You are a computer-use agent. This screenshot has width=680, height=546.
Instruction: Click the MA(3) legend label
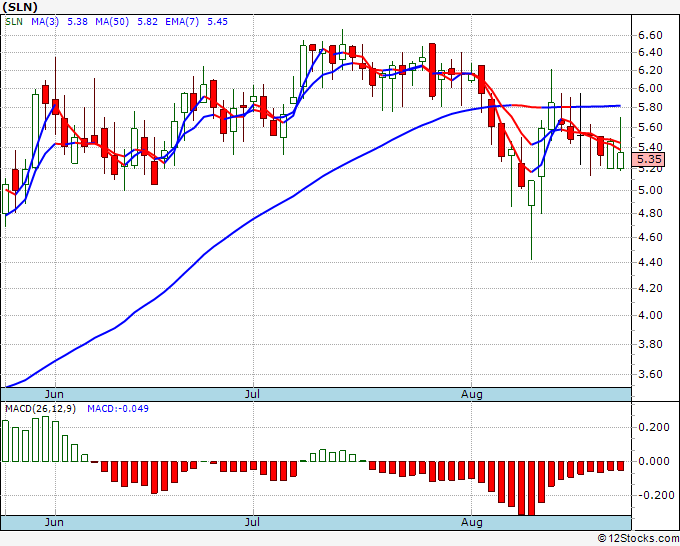click(x=45, y=22)
